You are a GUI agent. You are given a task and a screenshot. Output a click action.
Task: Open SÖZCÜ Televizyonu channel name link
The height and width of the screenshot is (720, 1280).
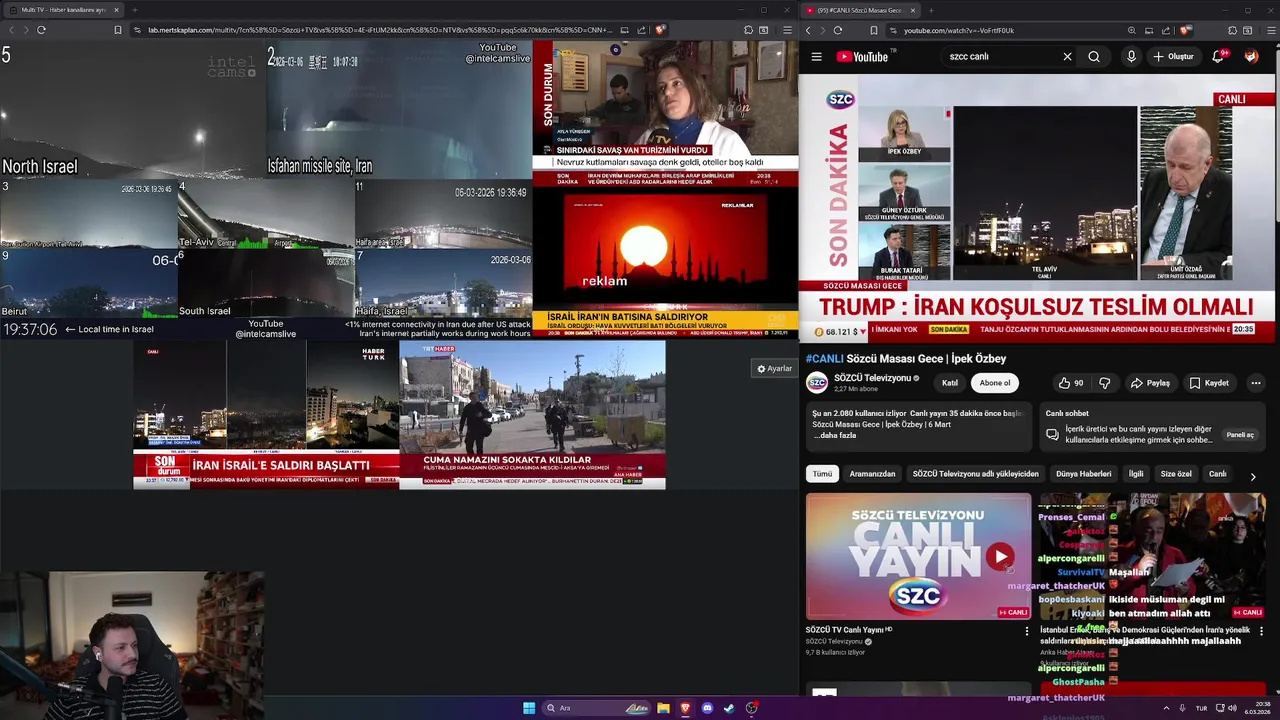873,378
